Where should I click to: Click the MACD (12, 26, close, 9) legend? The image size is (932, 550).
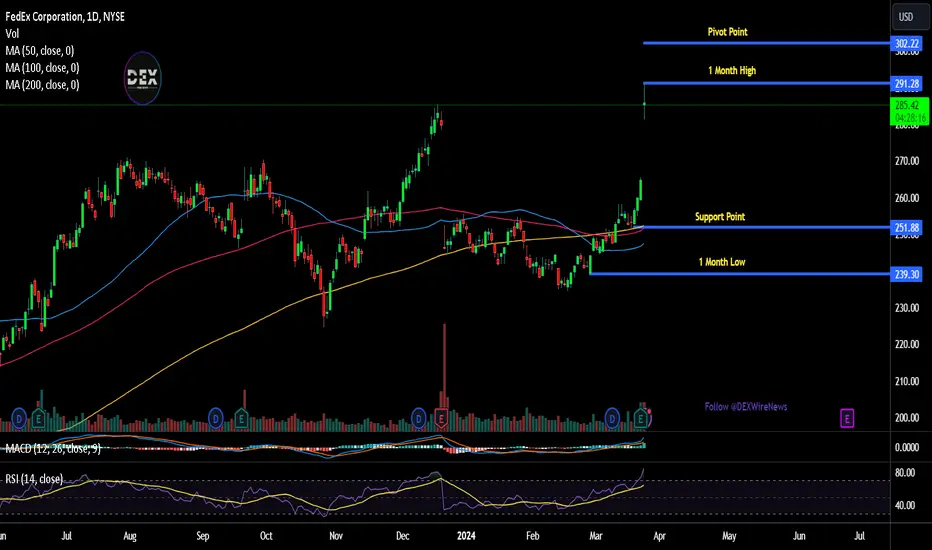tap(53, 449)
